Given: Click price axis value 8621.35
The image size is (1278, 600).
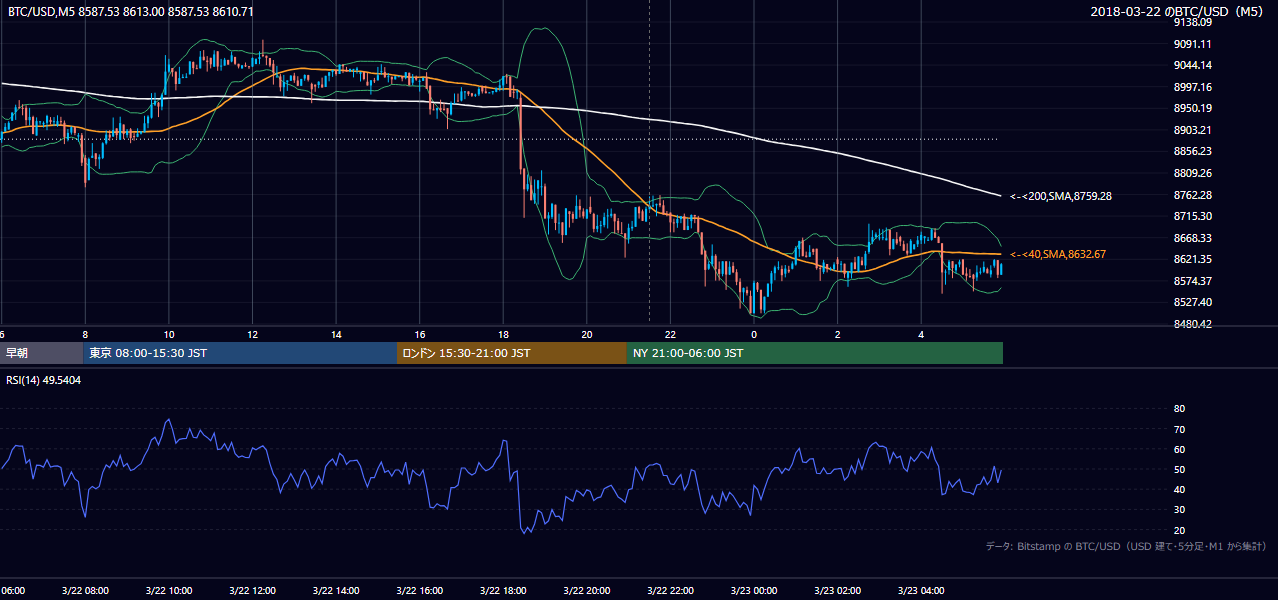Looking at the screenshot, I should 1191,259.
